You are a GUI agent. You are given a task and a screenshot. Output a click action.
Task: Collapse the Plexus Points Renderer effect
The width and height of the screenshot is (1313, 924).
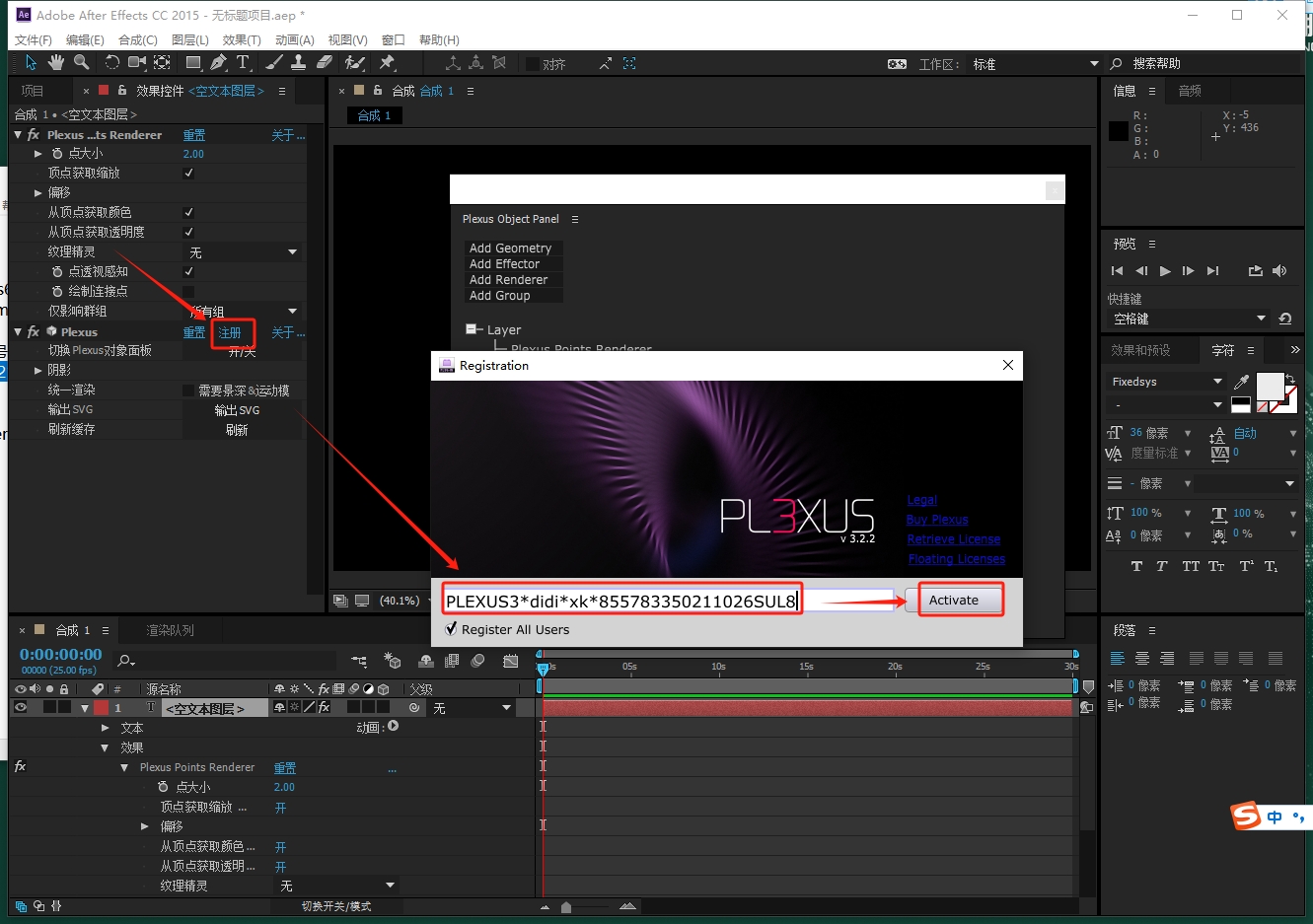(124, 767)
